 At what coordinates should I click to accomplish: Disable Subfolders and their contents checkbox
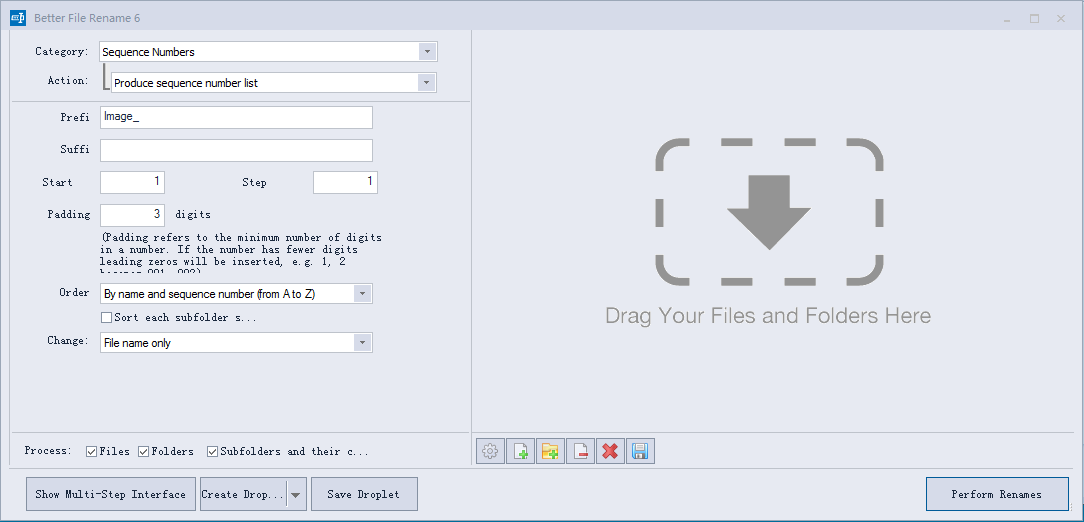(213, 452)
